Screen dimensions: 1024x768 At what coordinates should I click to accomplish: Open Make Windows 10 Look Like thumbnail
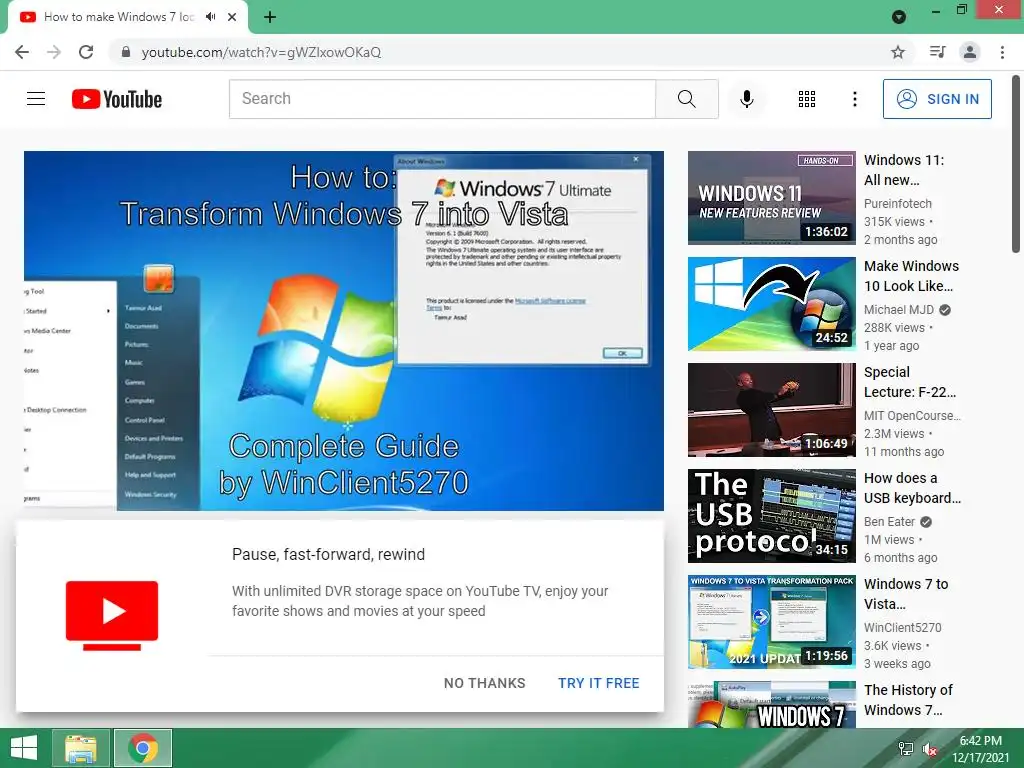[x=771, y=304]
